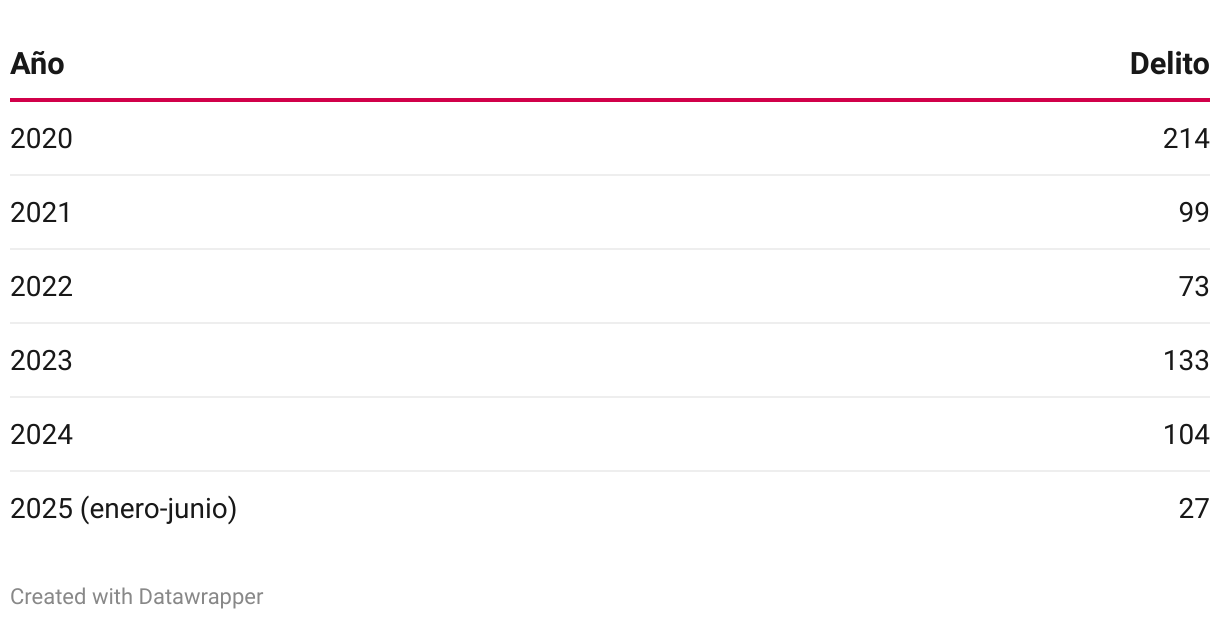Click the Año column header
The width and height of the screenshot is (1220, 620).
(x=37, y=64)
